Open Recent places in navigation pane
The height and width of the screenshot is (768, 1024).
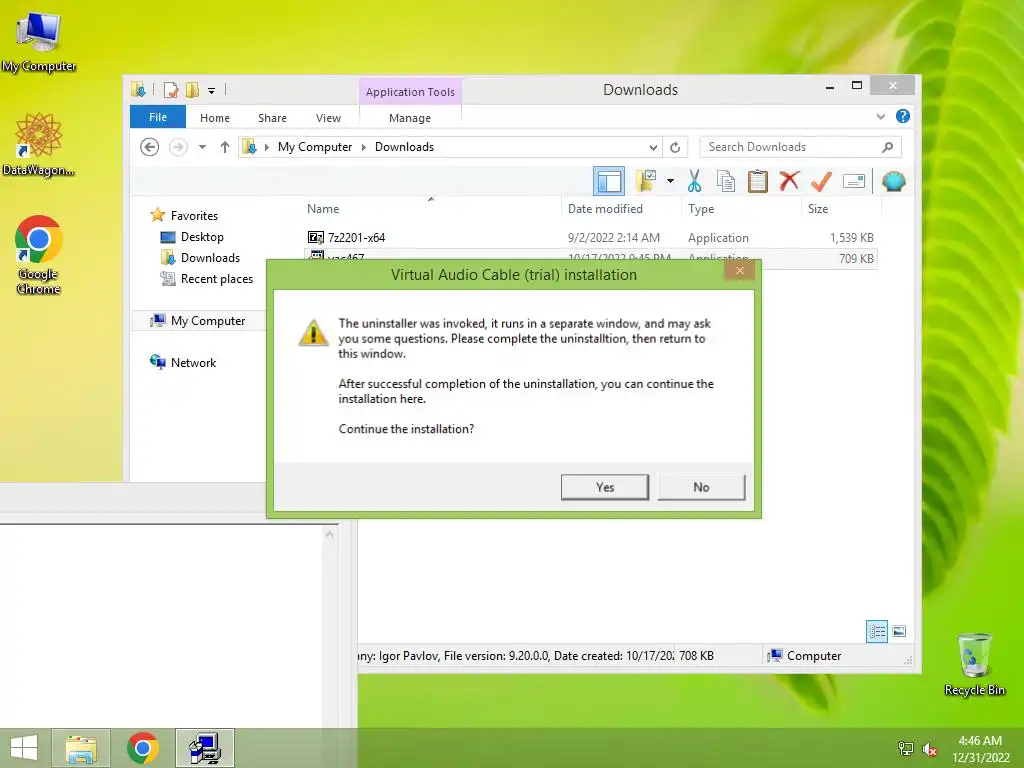[217, 279]
